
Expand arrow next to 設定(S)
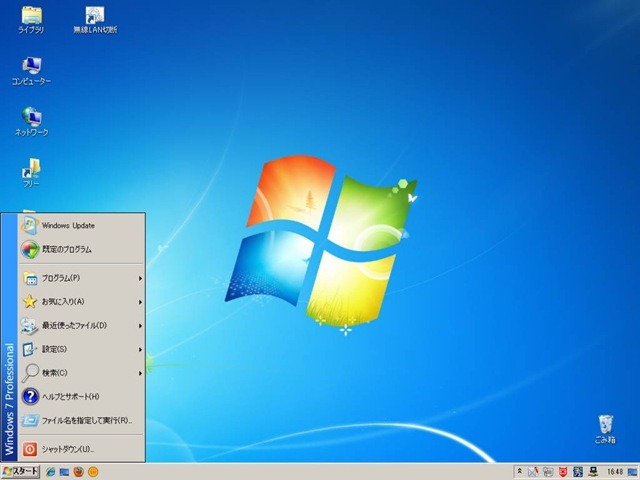pos(140,349)
